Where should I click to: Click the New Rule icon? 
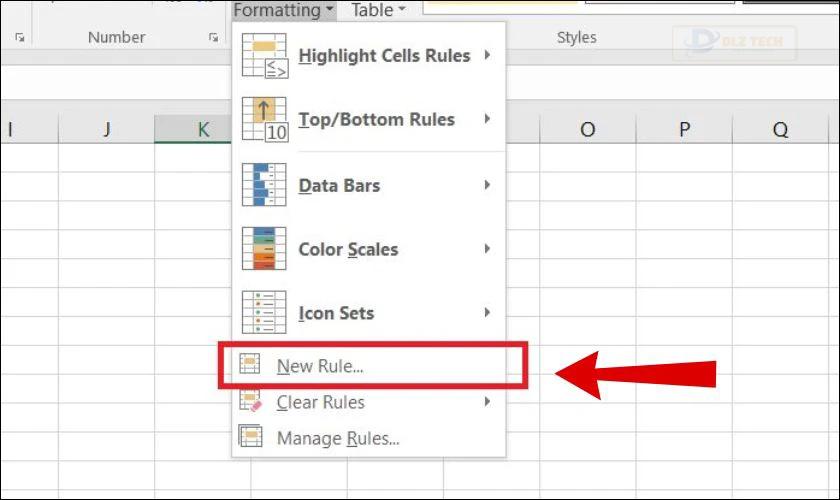(250, 366)
